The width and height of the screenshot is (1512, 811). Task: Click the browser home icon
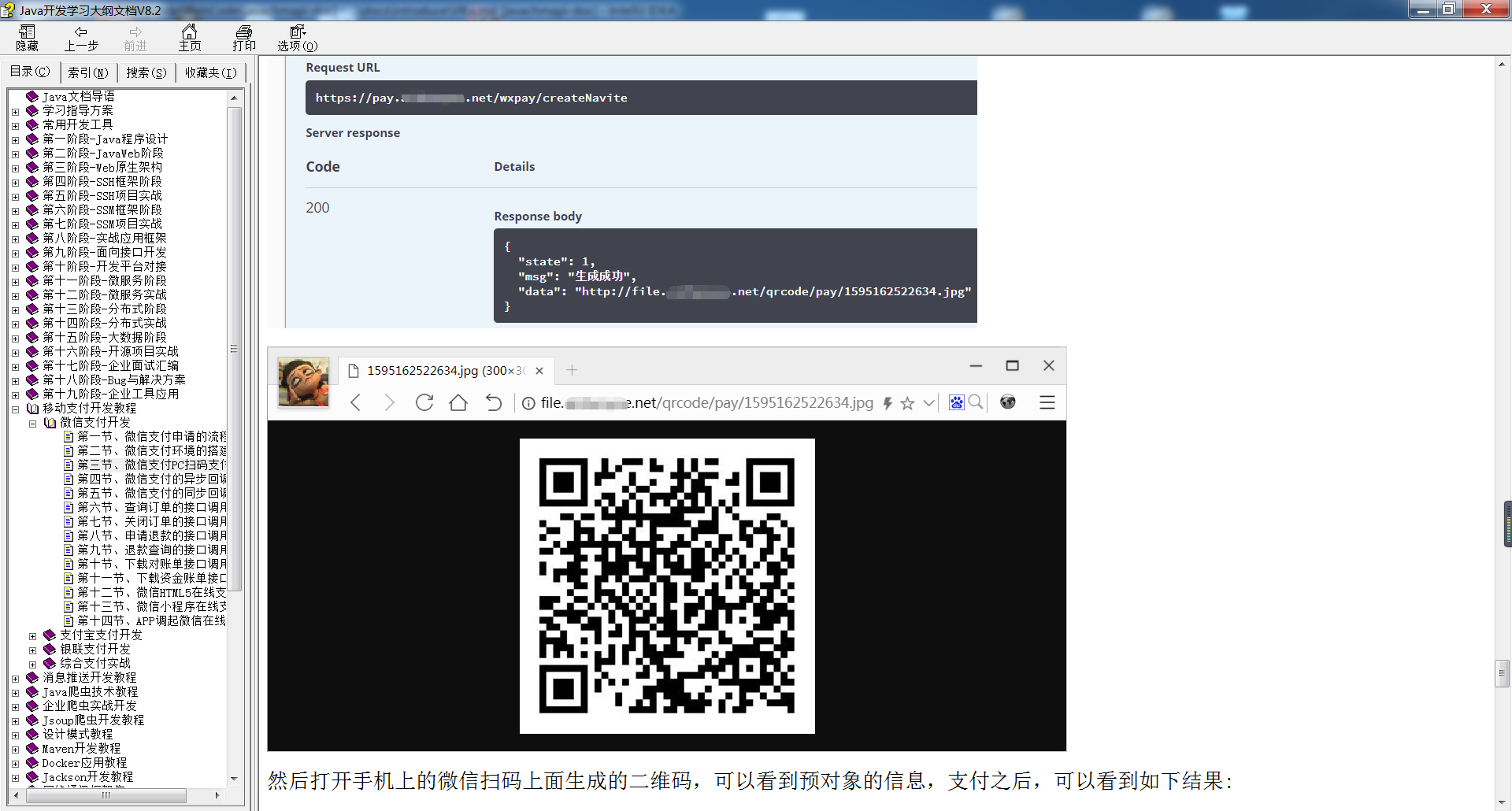click(x=458, y=402)
